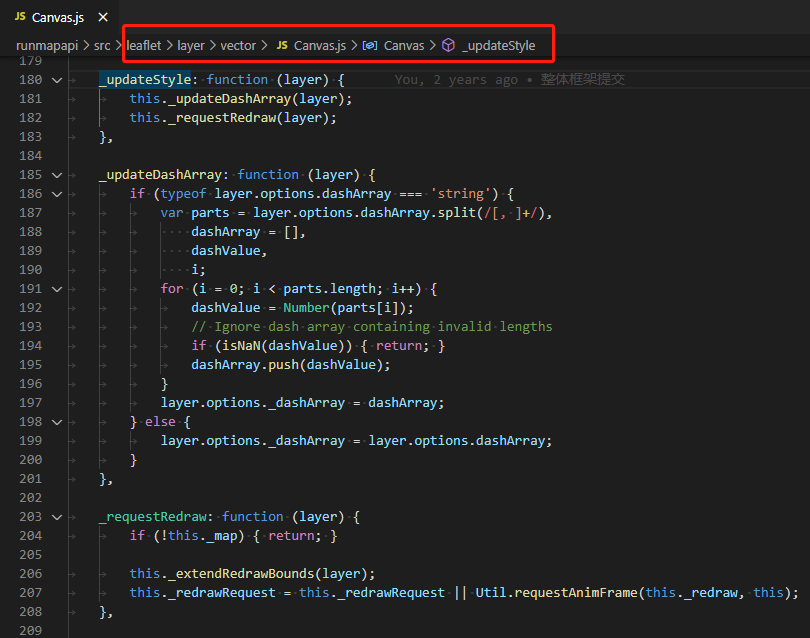Click the JS file icon in the breadcrumb bar
The image size is (810, 638).
tap(285, 45)
